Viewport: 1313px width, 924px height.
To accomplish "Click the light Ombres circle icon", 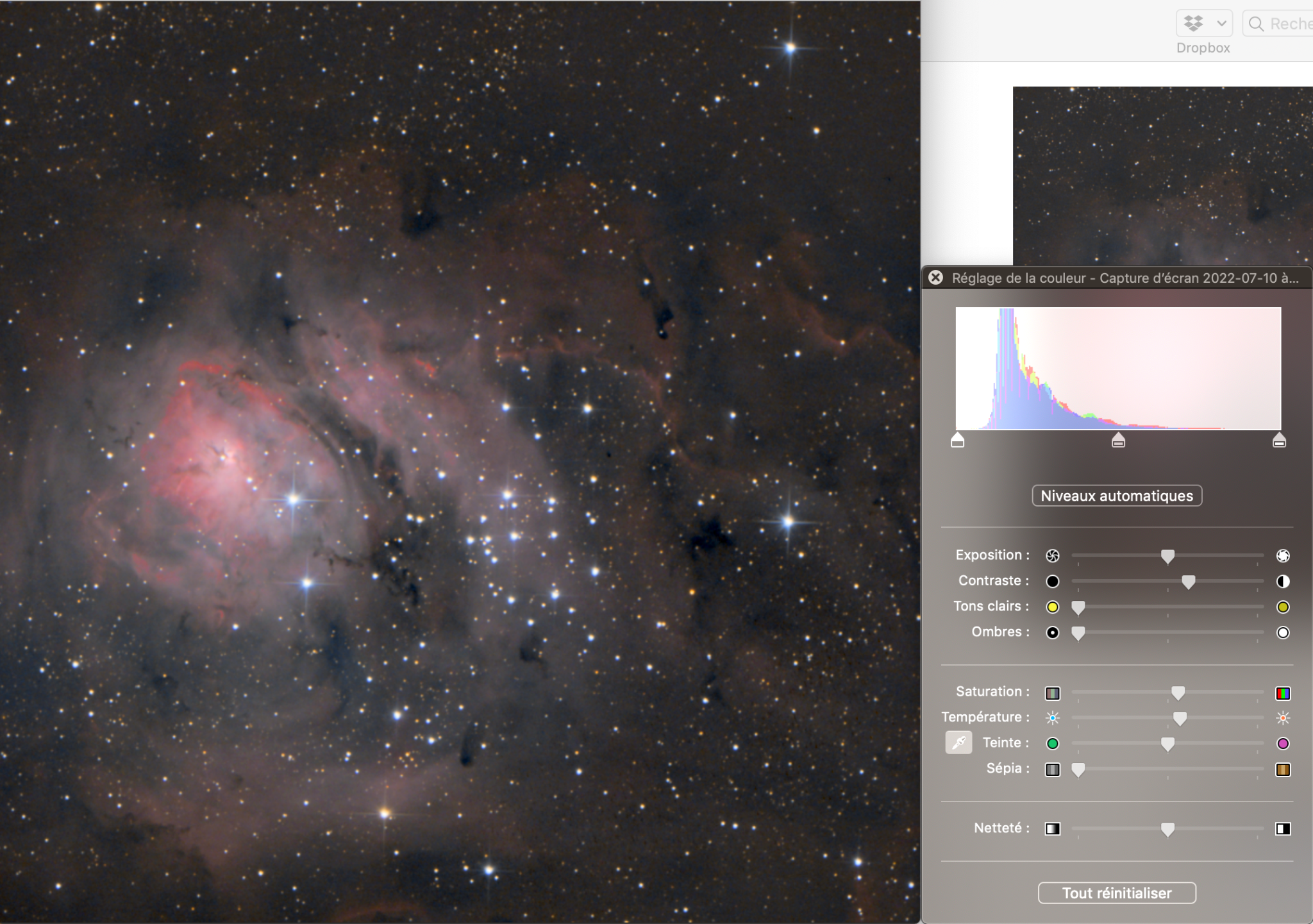I will 1283,633.
